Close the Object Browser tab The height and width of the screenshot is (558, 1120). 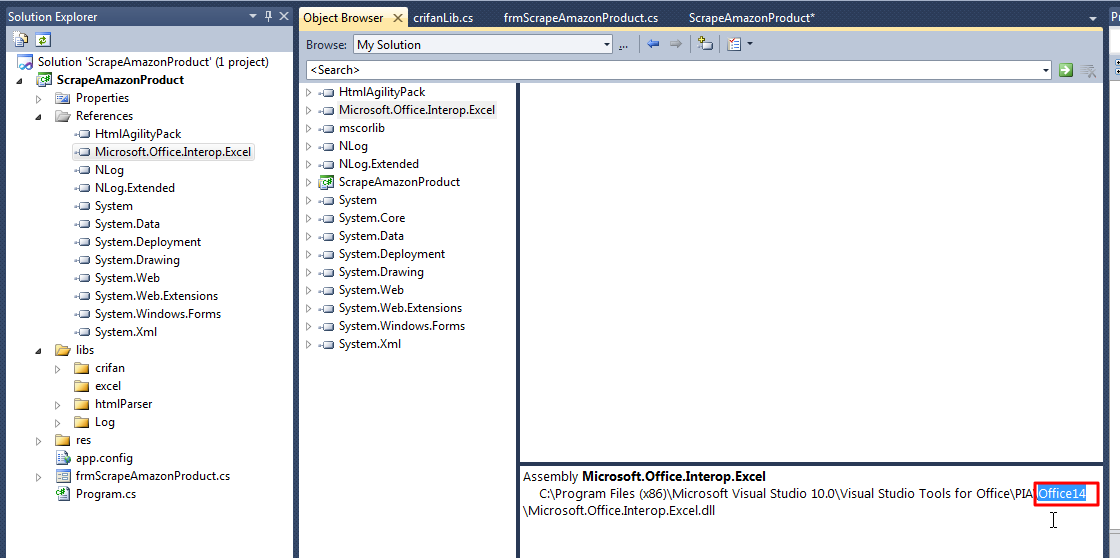(399, 18)
